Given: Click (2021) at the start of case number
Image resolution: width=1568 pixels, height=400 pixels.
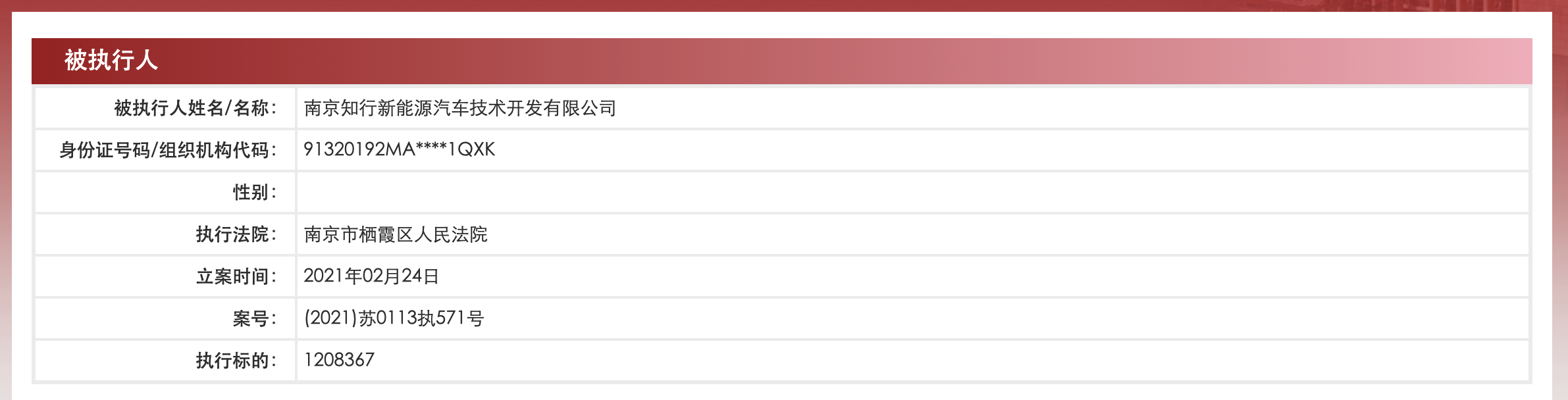Looking at the screenshot, I should tap(330, 318).
